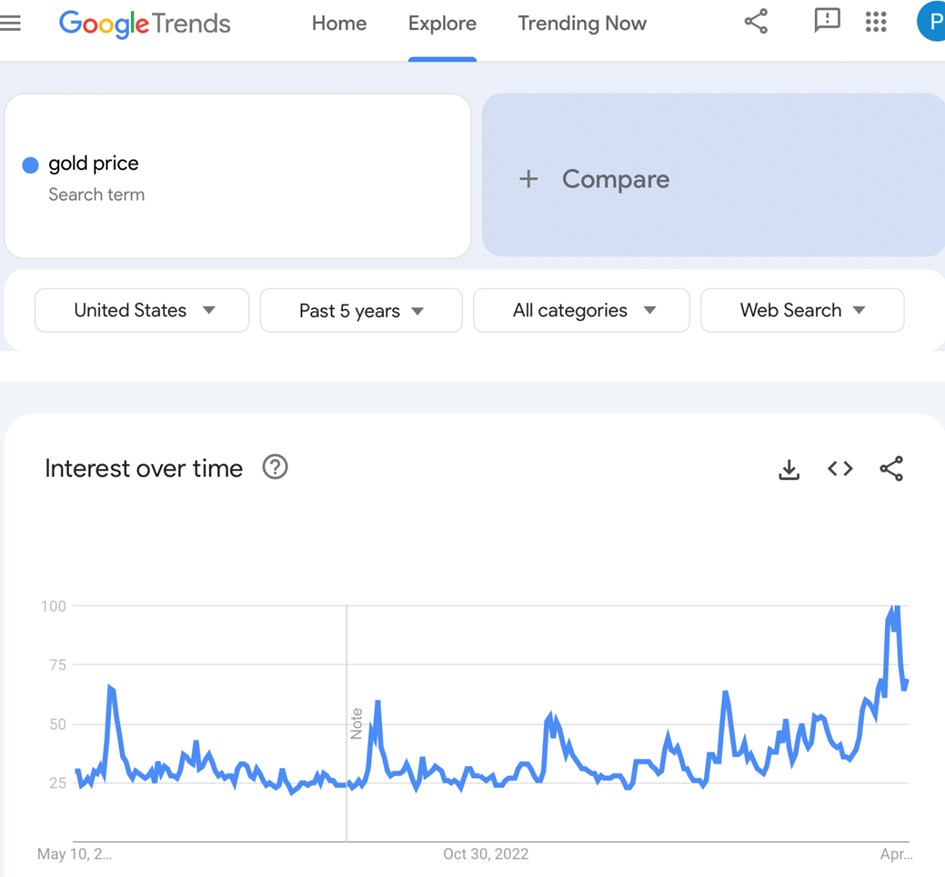Screen dimensions: 945x877
Task: Open the send feedback icon
Action: [827, 22]
